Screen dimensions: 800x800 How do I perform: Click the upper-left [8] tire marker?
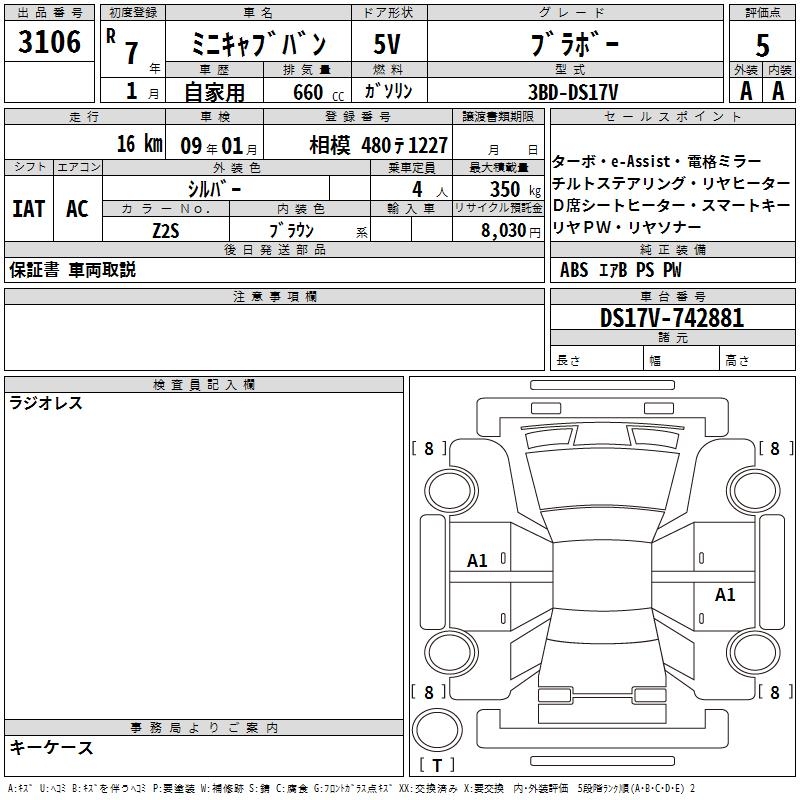pos(429,449)
